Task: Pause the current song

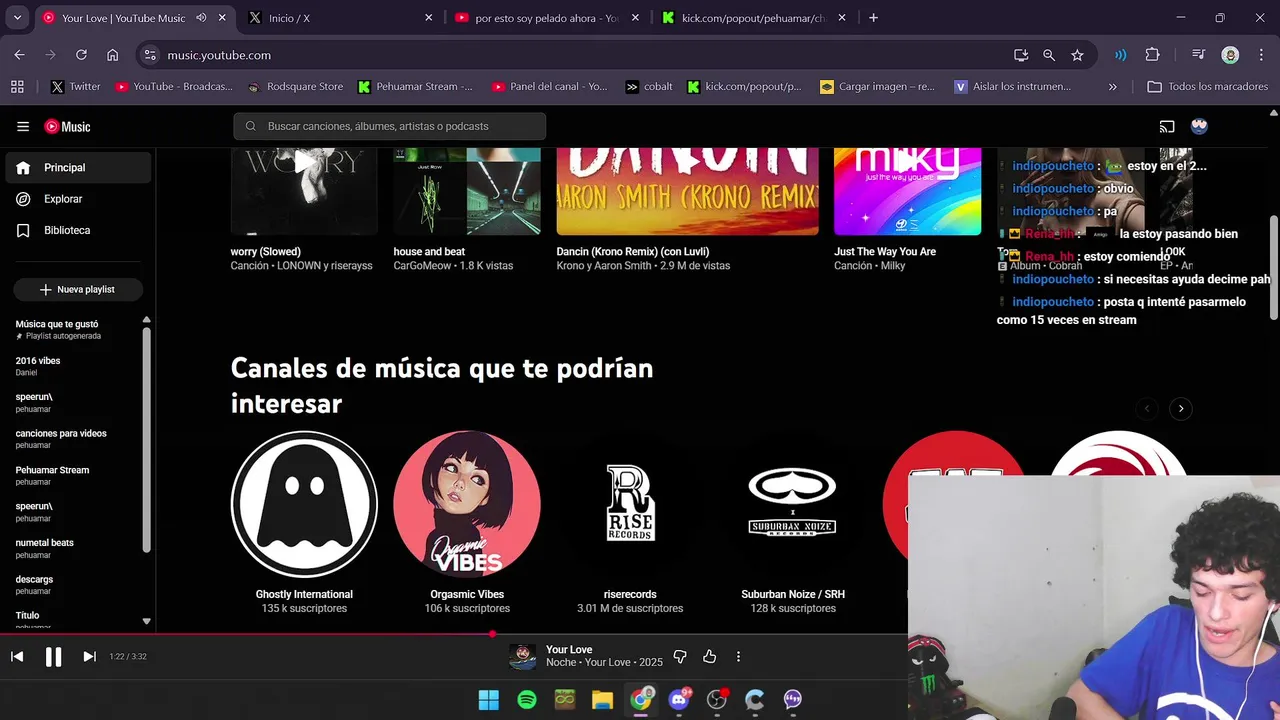Action: [x=53, y=656]
